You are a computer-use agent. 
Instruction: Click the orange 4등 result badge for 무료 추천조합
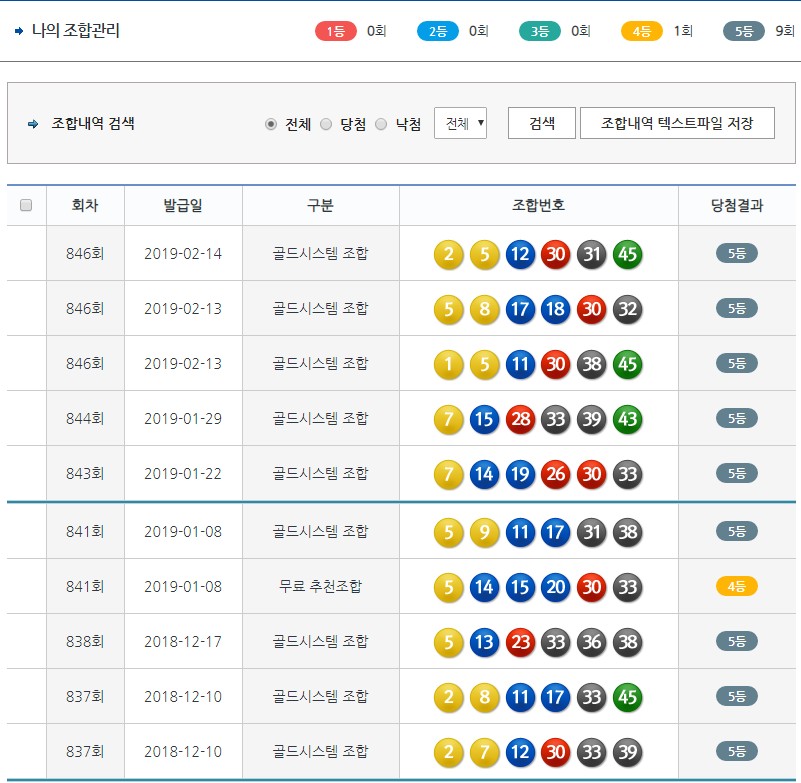(737, 586)
